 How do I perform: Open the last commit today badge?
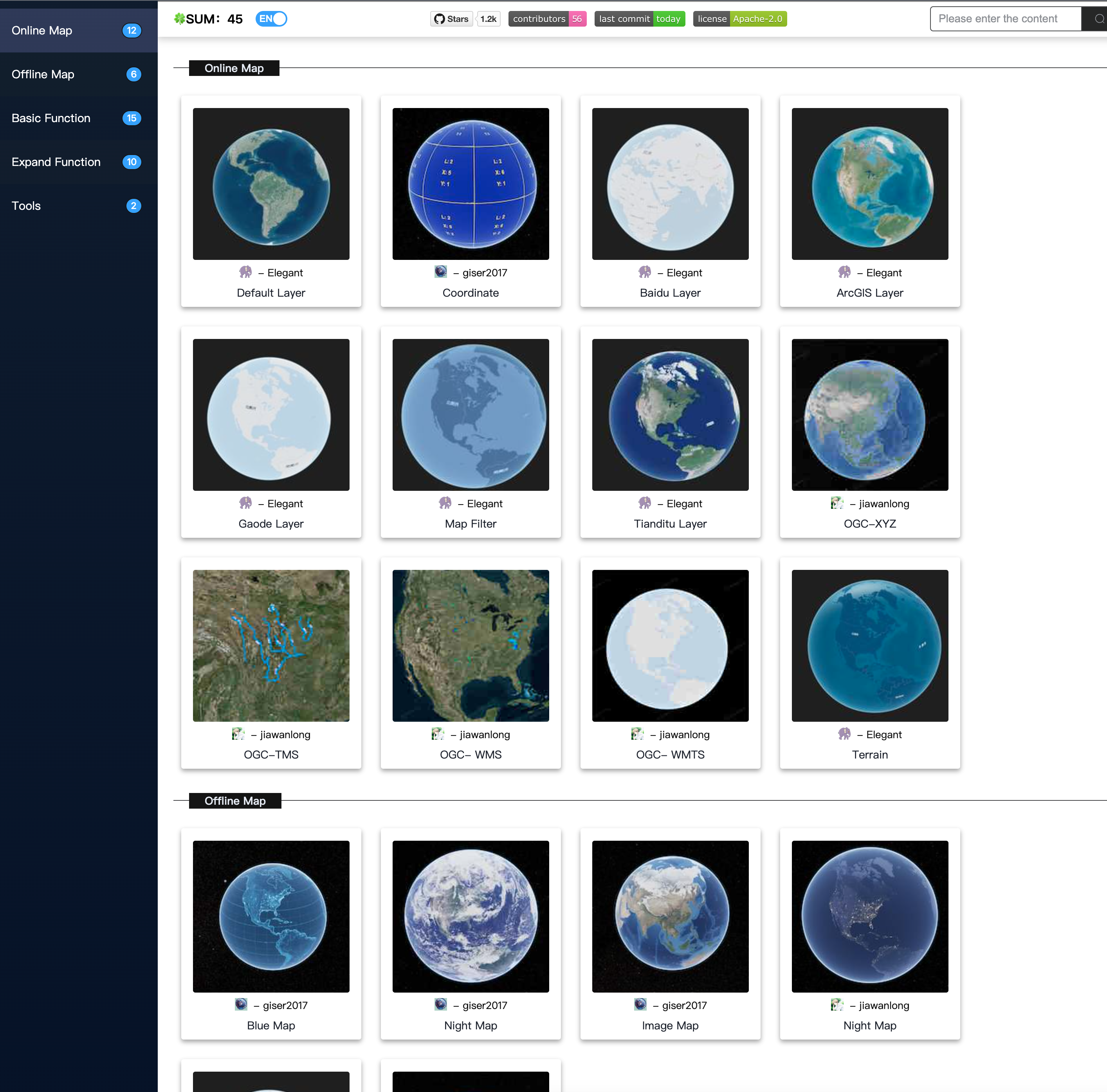640,19
